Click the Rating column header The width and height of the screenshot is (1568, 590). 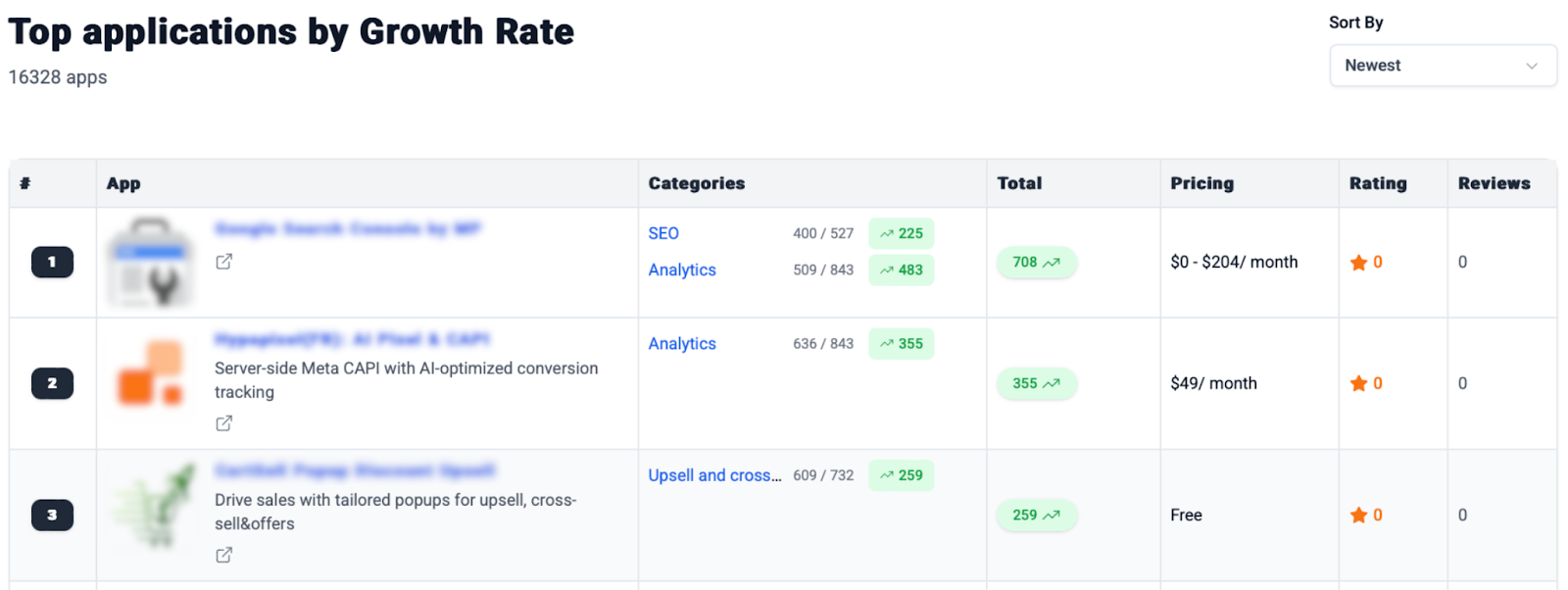coord(1378,183)
